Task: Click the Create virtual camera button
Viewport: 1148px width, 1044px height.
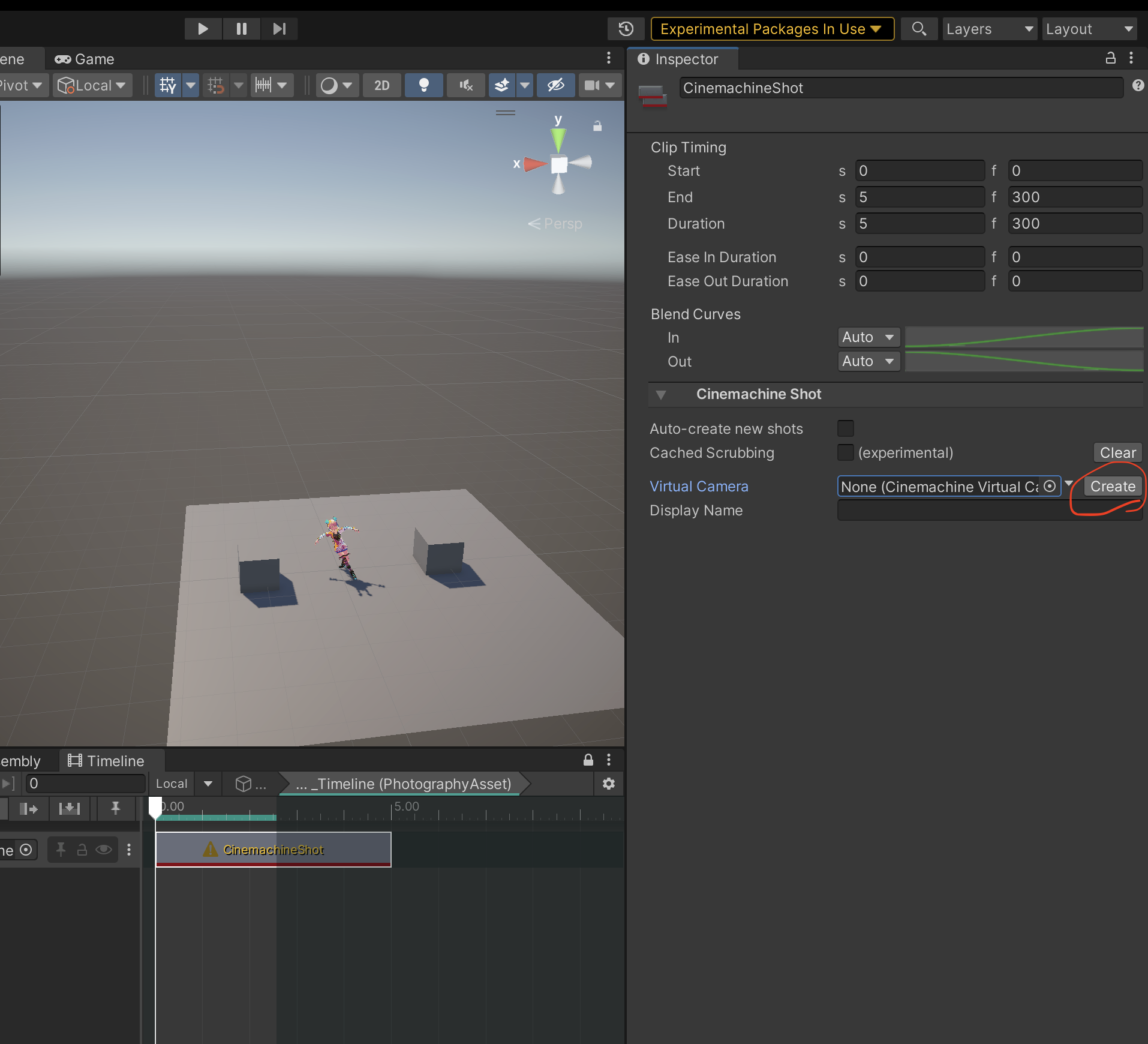Action: [x=1113, y=487]
